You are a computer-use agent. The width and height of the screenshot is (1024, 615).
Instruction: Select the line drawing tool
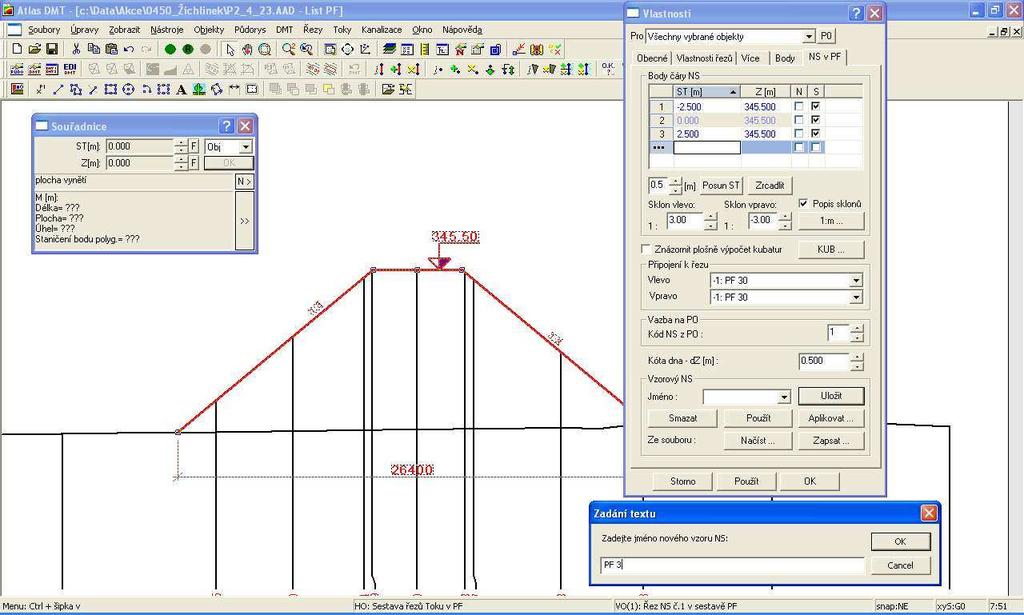pos(58,89)
